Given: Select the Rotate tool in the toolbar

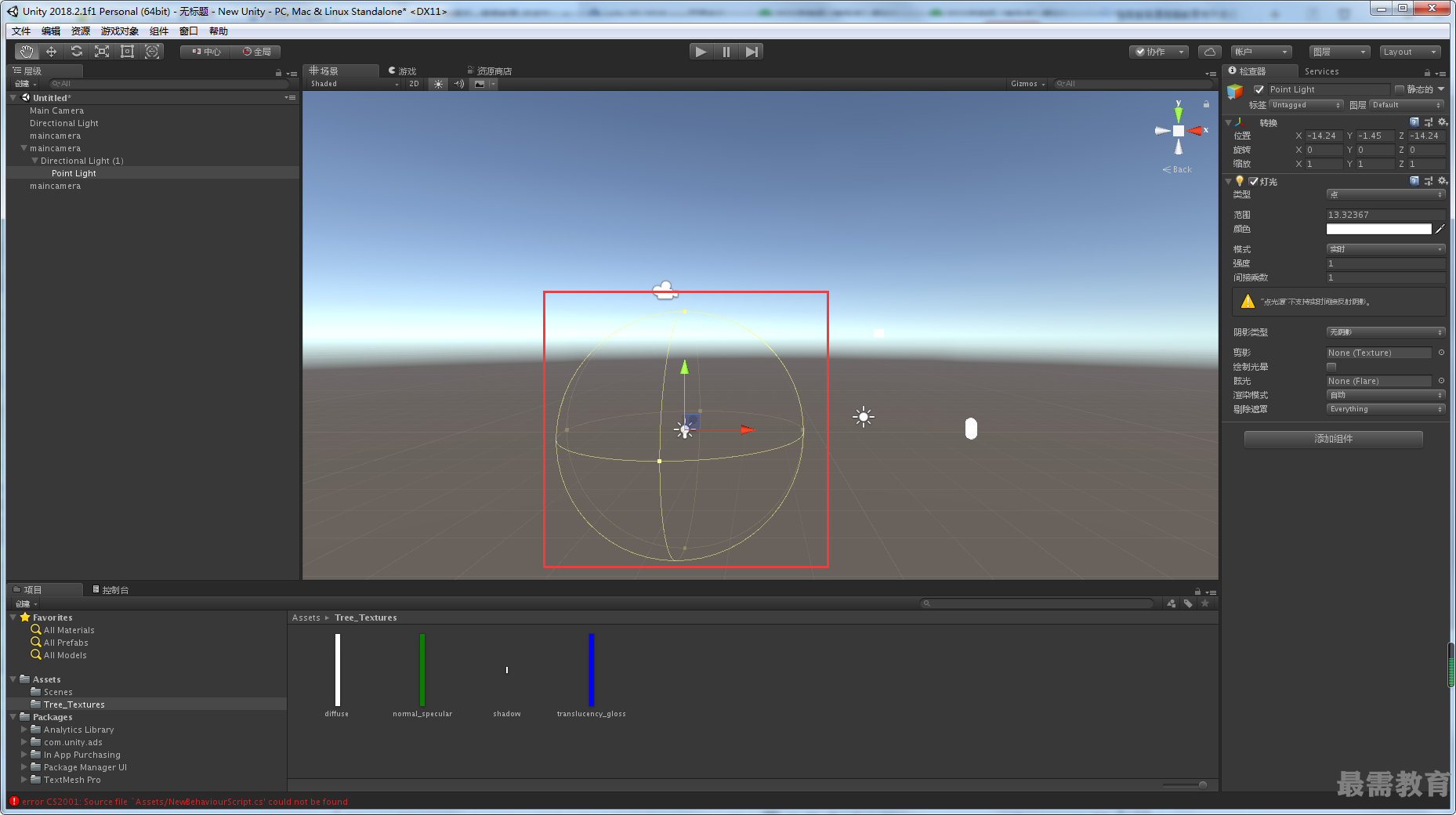Looking at the screenshot, I should coord(77,52).
